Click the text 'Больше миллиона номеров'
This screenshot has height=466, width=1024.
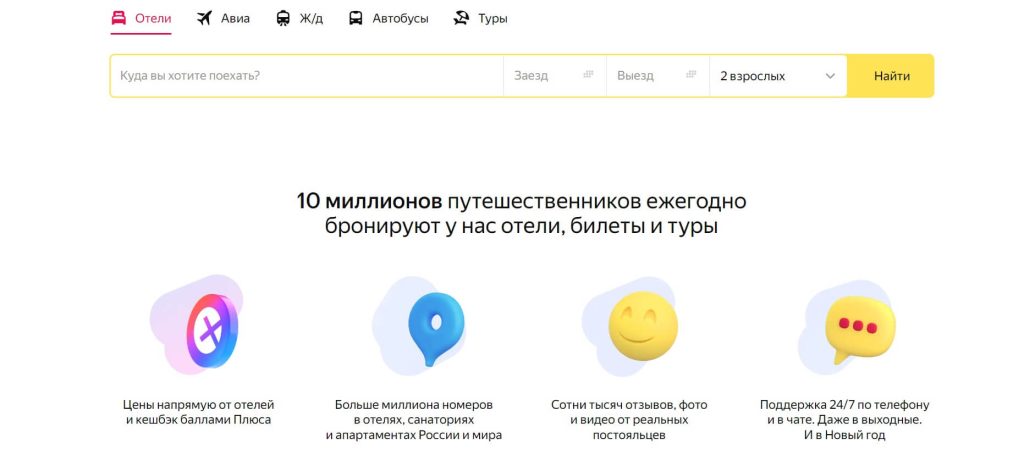point(414,405)
